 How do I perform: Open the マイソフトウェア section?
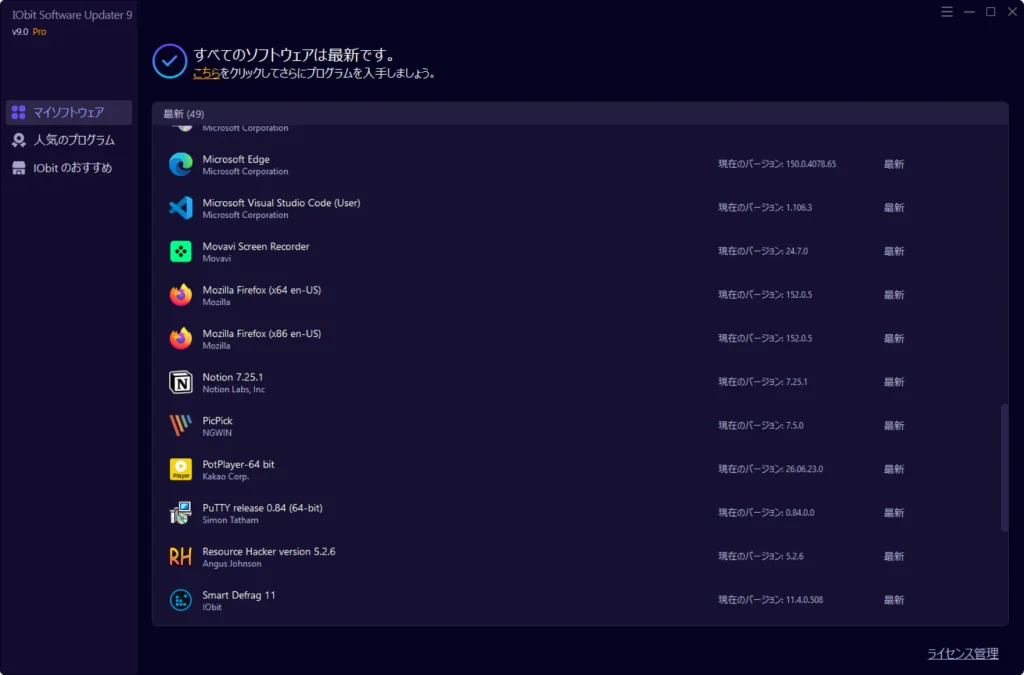(x=69, y=112)
